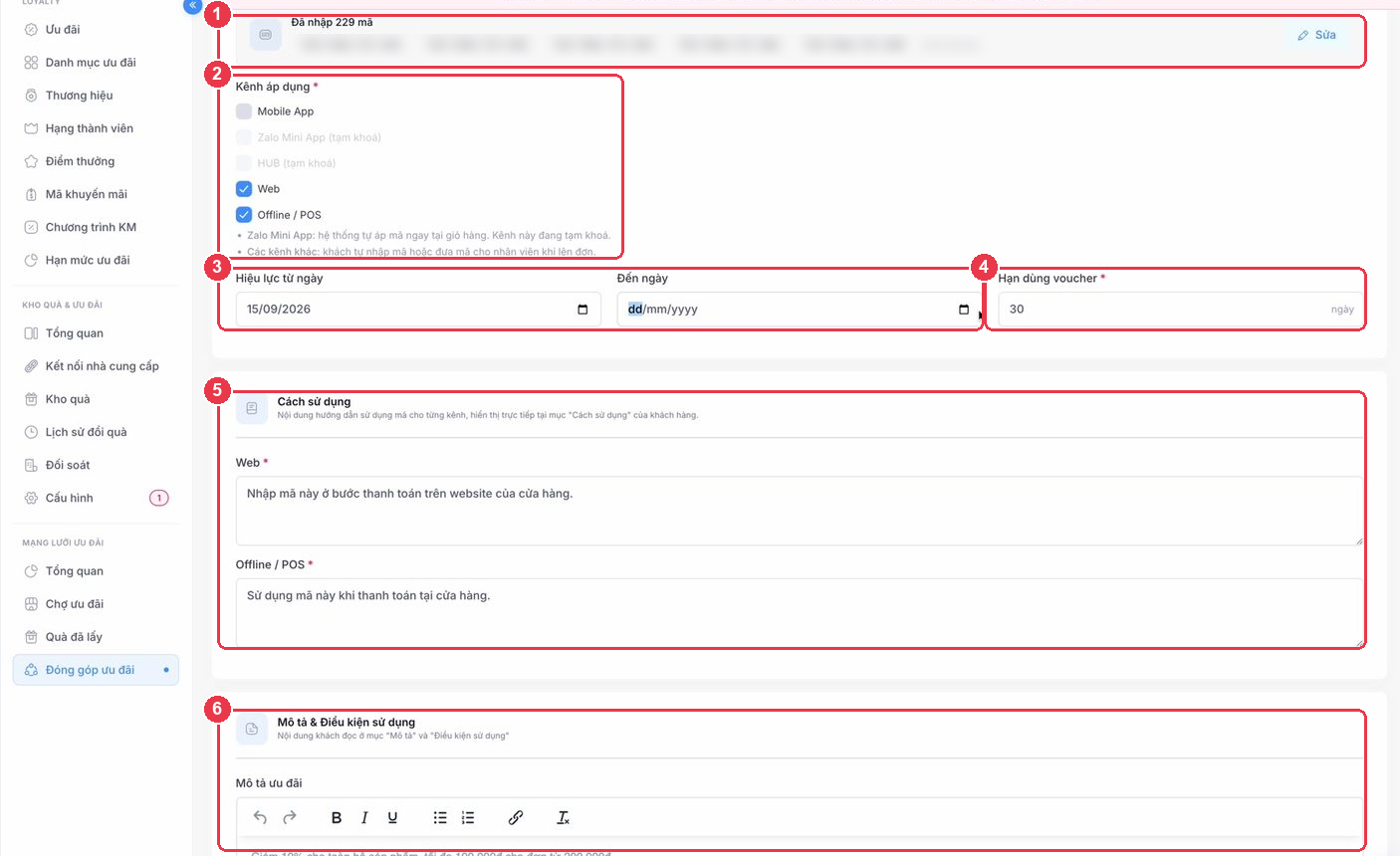This screenshot has width=1400, height=856.
Task: Open calendar picker for Đến ngày
Action: 964,310
